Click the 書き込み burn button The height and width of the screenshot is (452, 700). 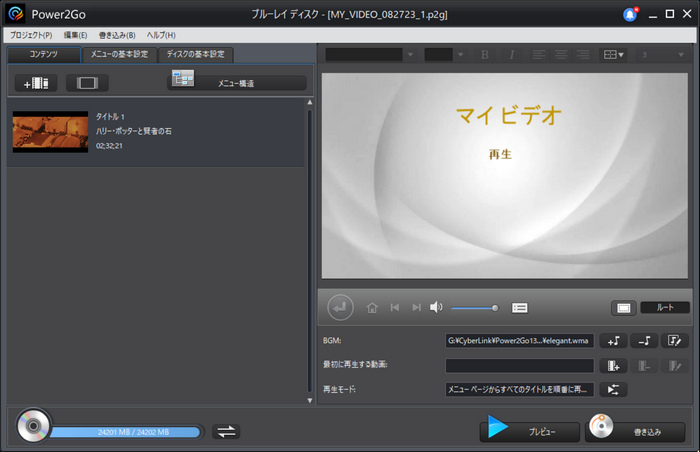(635, 431)
